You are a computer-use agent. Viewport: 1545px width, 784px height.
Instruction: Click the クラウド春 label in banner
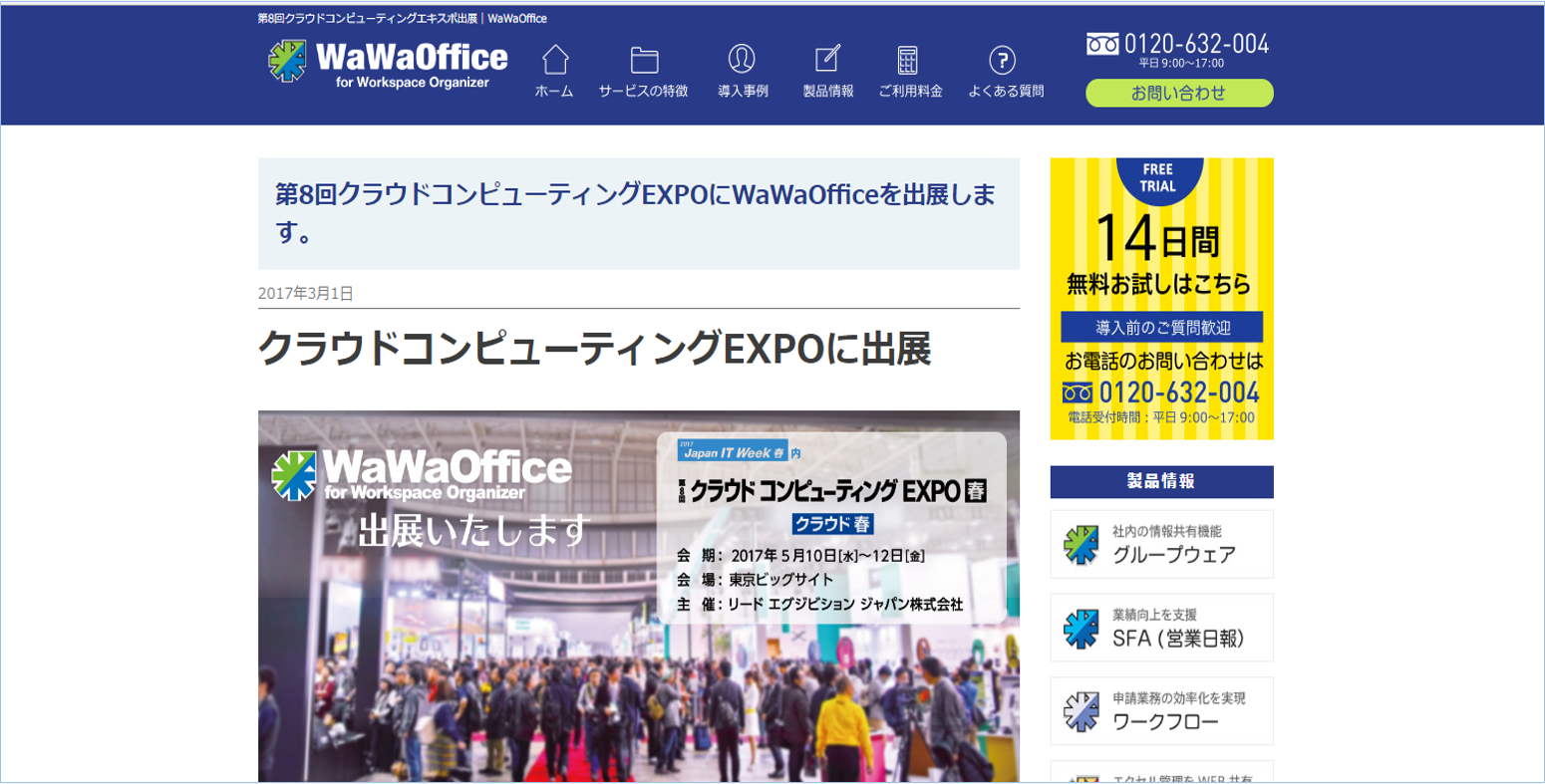833,524
